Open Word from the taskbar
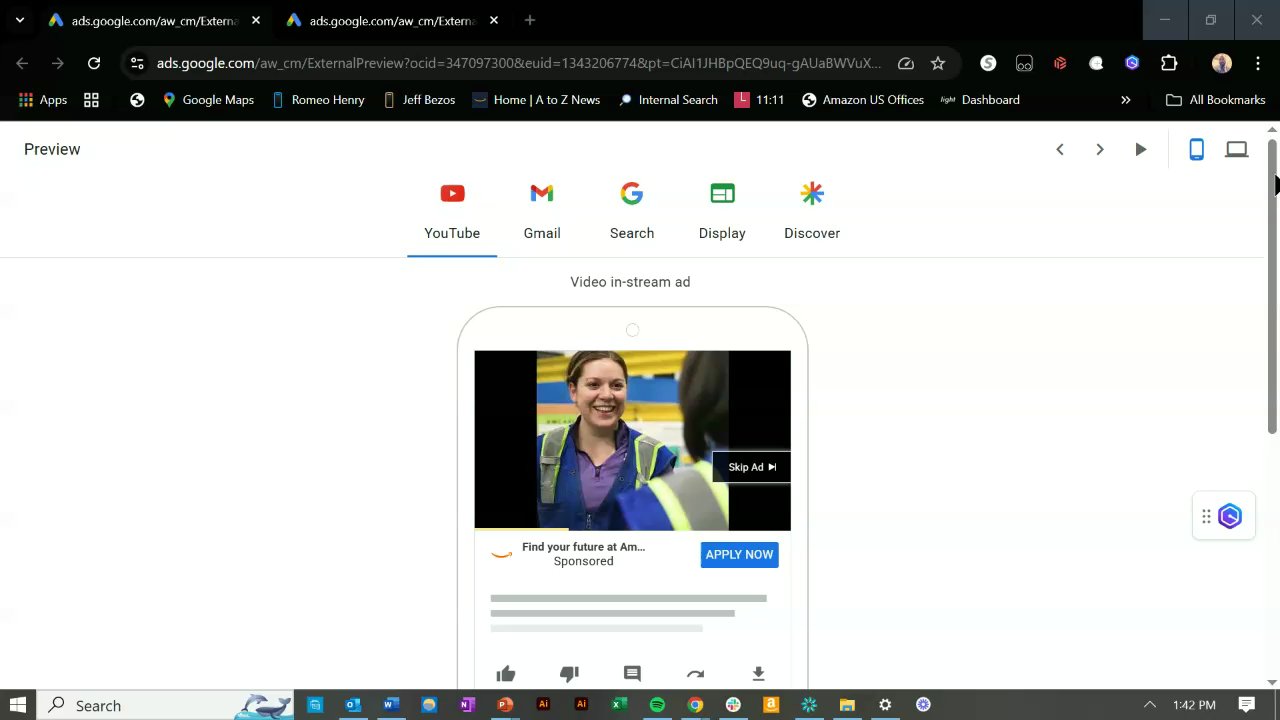The width and height of the screenshot is (1280, 720). 391,705
